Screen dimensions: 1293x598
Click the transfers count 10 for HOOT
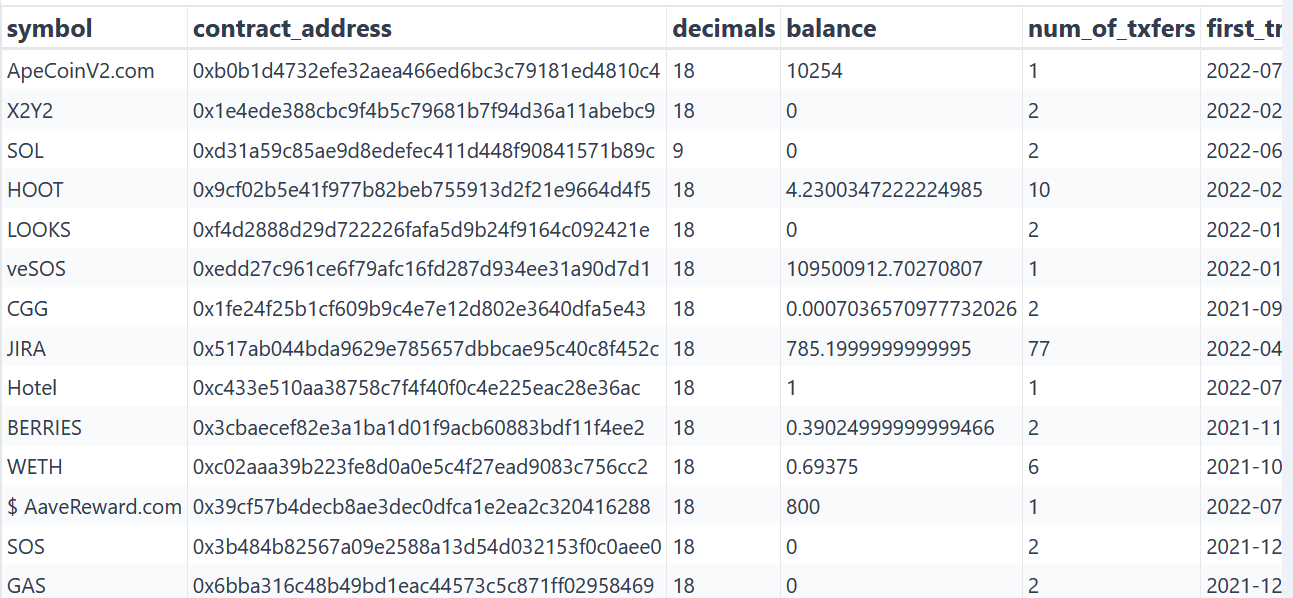click(1039, 190)
